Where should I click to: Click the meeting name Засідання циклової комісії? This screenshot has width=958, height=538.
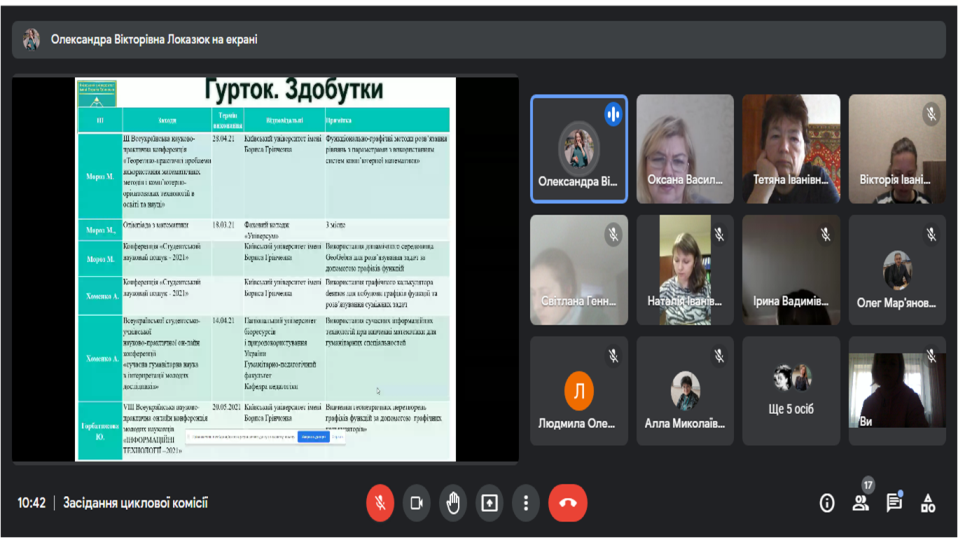(x=136, y=503)
